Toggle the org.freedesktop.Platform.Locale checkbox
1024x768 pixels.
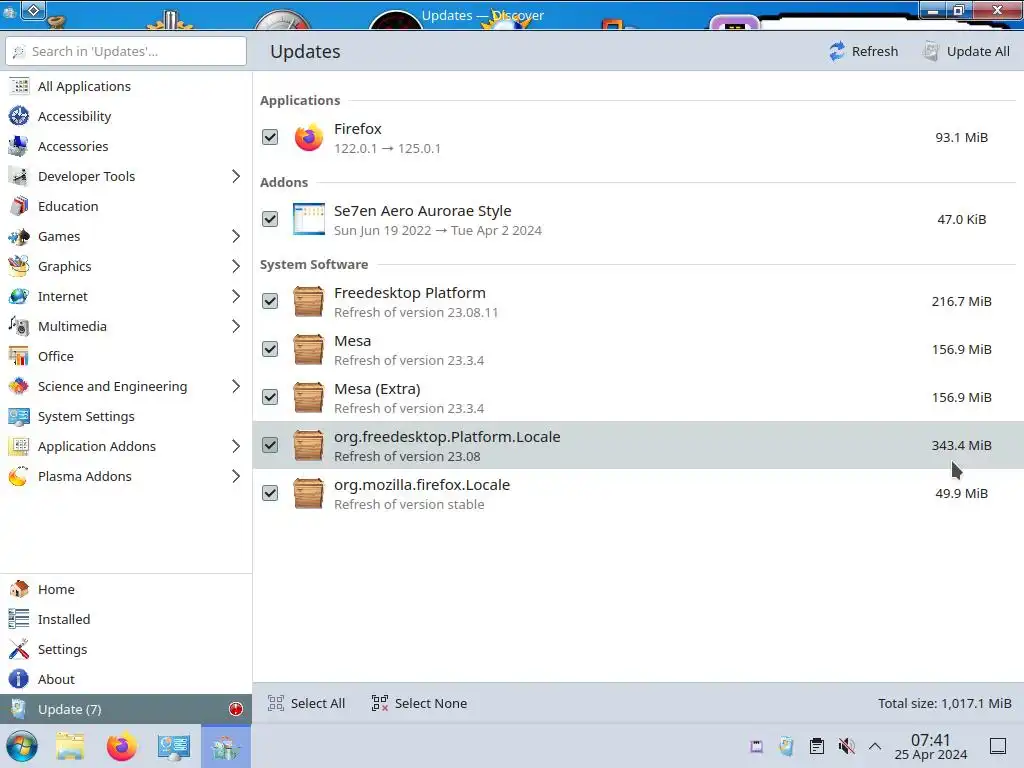[270, 445]
